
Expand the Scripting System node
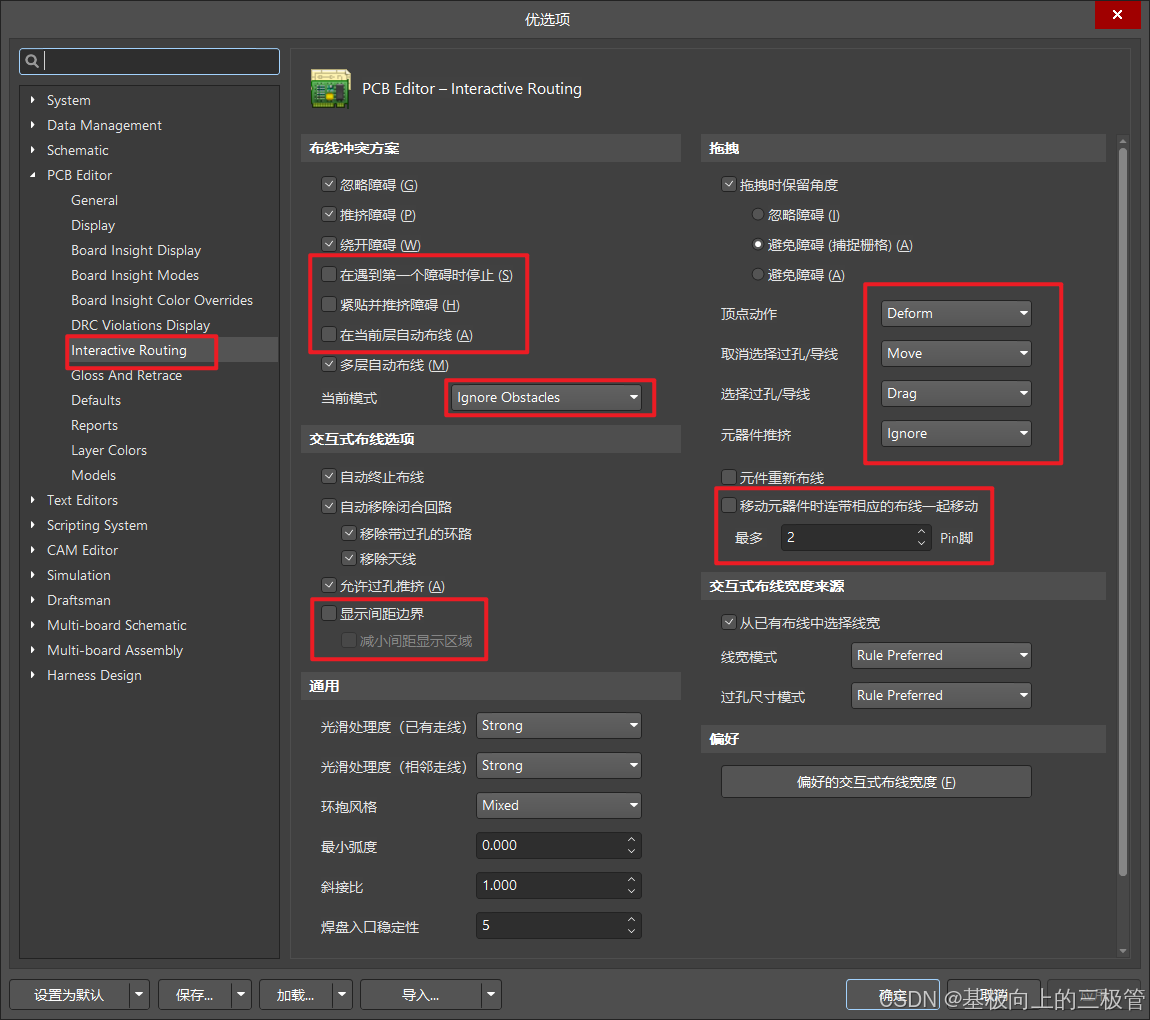tap(32, 525)
